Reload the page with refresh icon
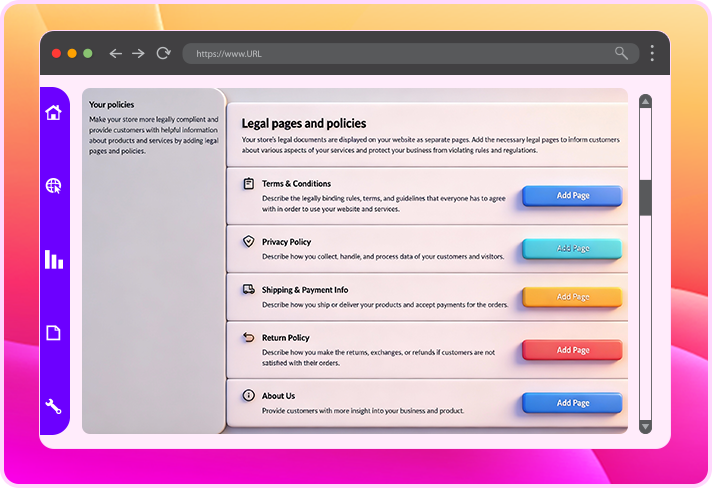The height and width of the screenshot is (488, 712). (x=163, y=53)
